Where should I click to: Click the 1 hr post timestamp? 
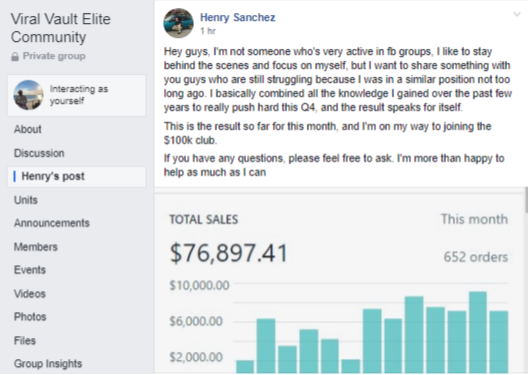pyautogui.click(x=208, y=31)
